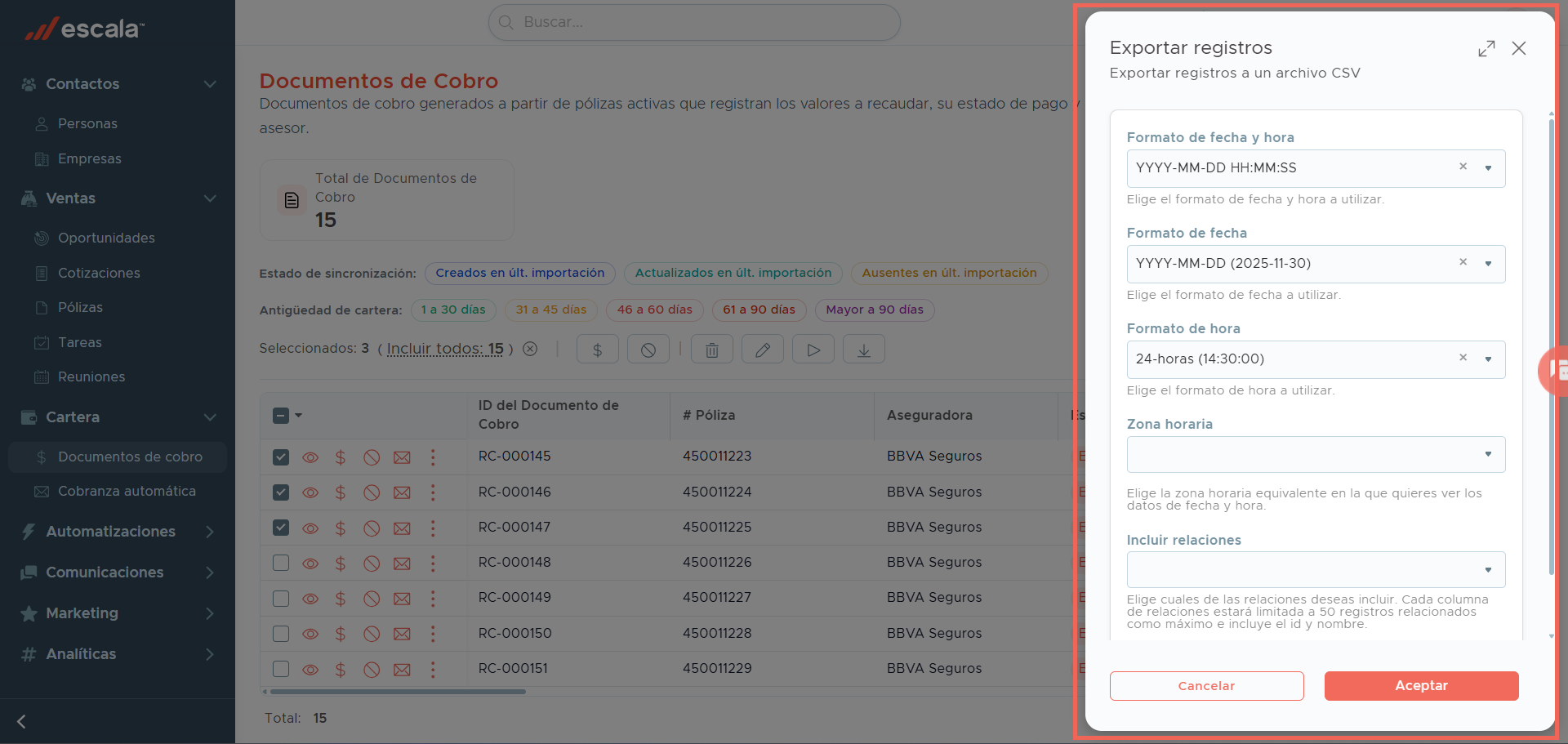Check the RC-000151 row checkbox
This screenshot has width=1568, height=744.
[x=281, y=669]
